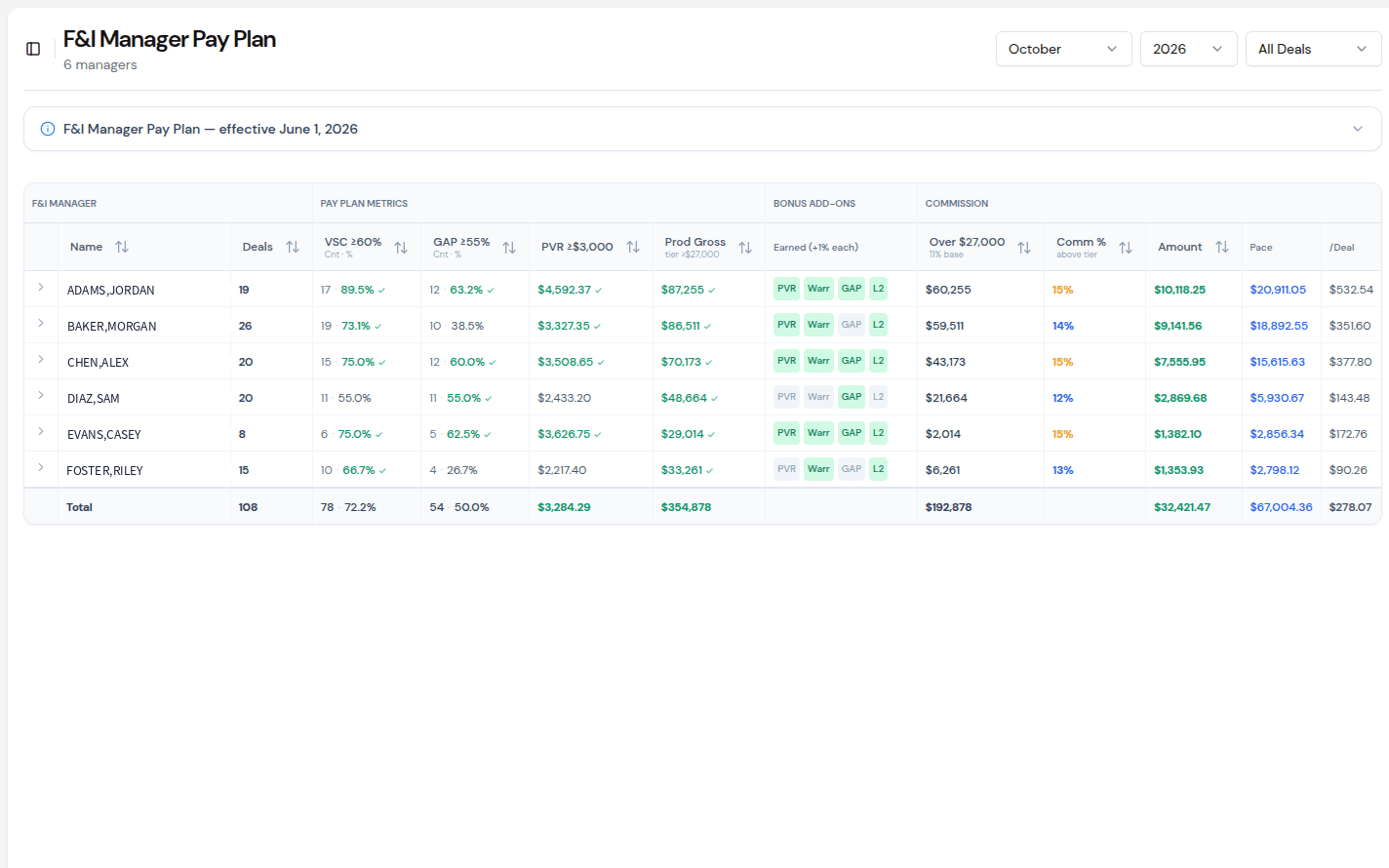The image size is (1389, 868).
Task: Expand the FOSTER,RILEY row
Action: 41,467
